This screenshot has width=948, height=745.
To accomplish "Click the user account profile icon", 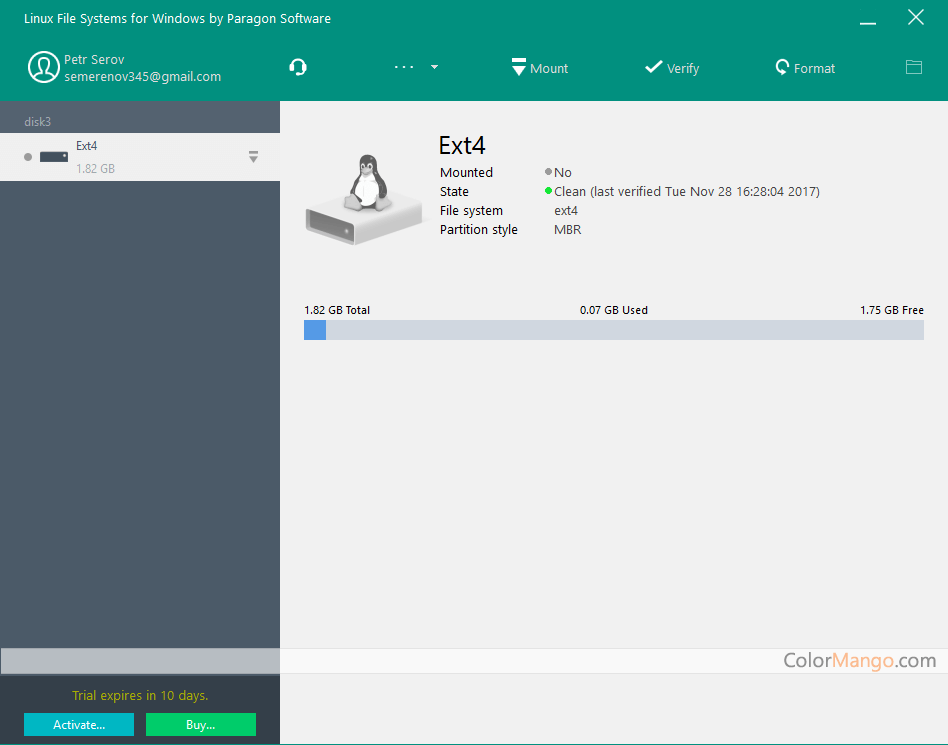I will [x=43, y=67].
